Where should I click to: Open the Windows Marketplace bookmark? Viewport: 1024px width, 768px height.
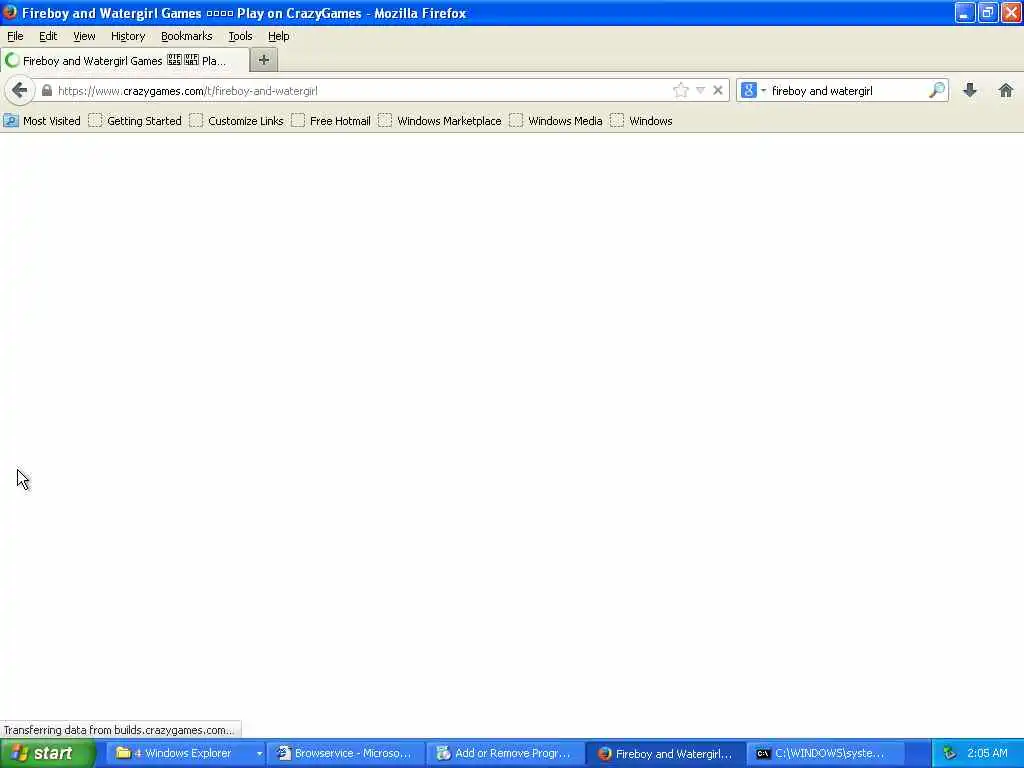pos(440,121)
